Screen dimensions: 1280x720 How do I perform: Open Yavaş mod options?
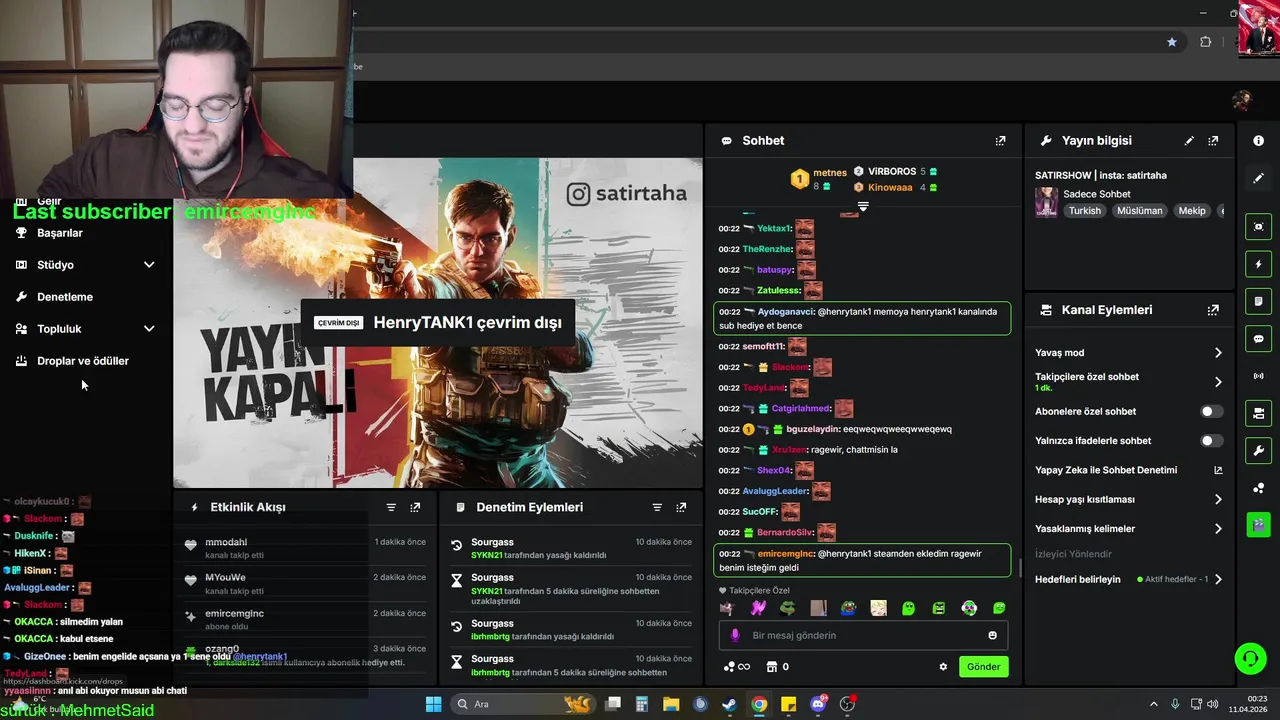1128,353
